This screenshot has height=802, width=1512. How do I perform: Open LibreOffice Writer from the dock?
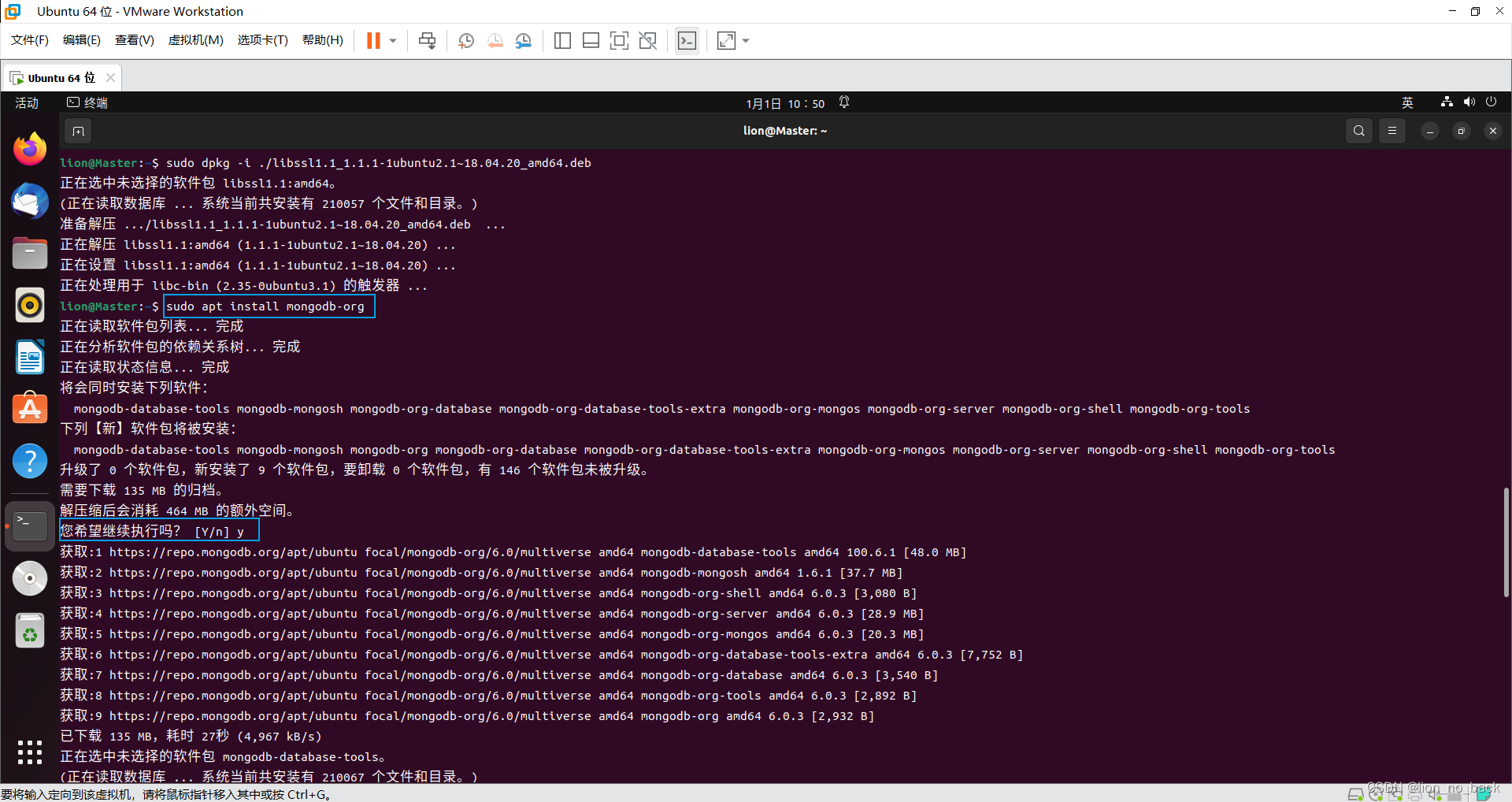(30, 357)
